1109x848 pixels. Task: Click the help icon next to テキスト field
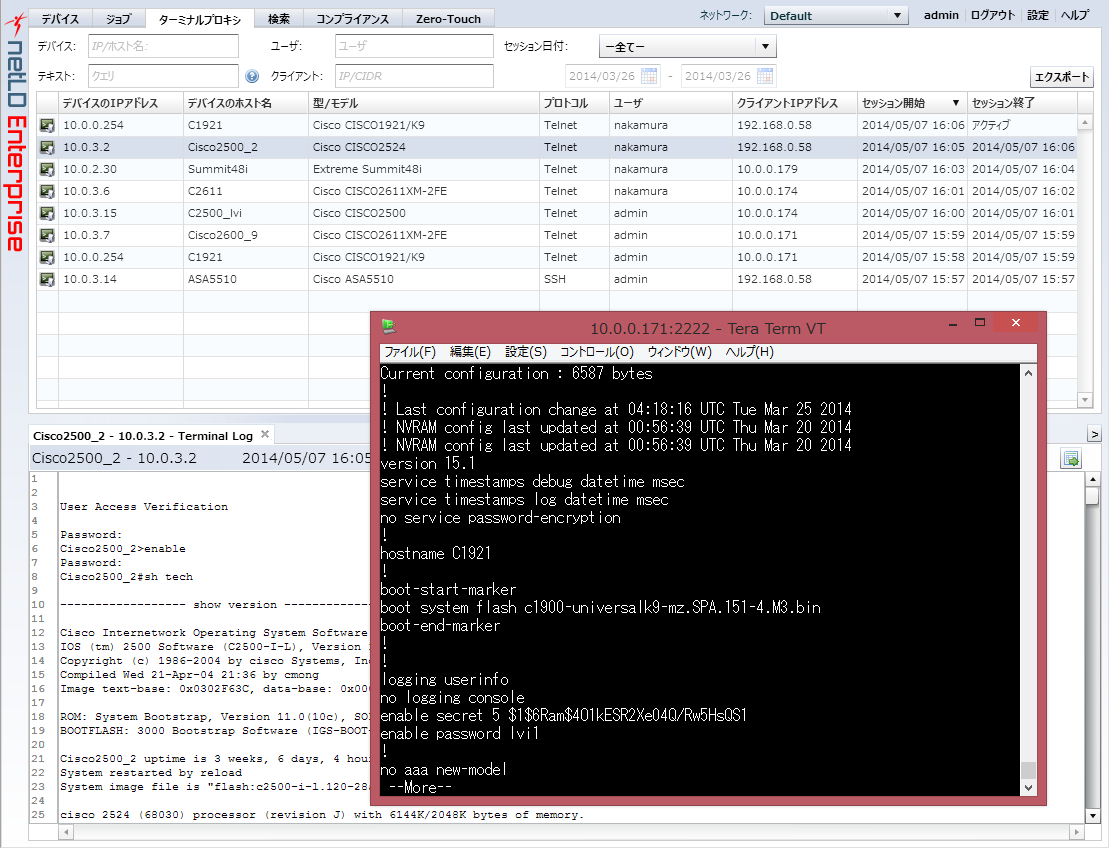click(252, 76)
